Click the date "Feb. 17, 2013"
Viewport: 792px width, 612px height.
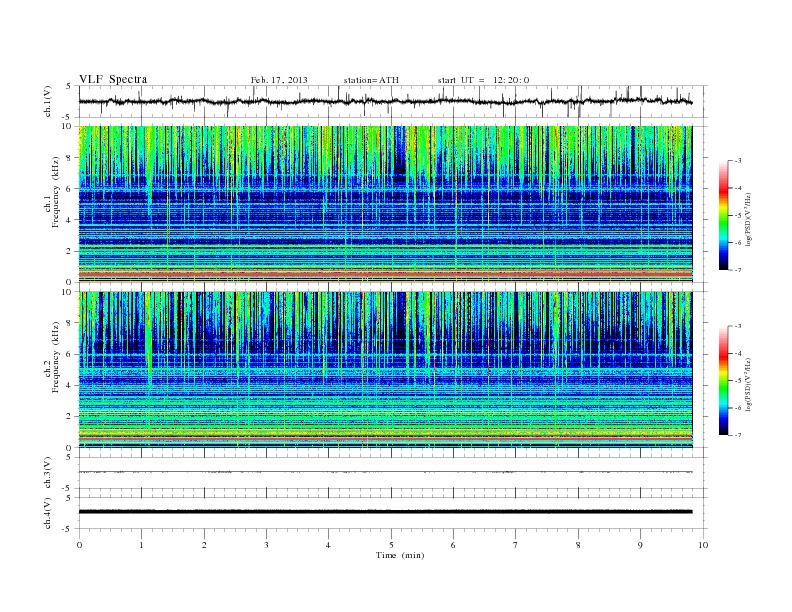(279, 80)
